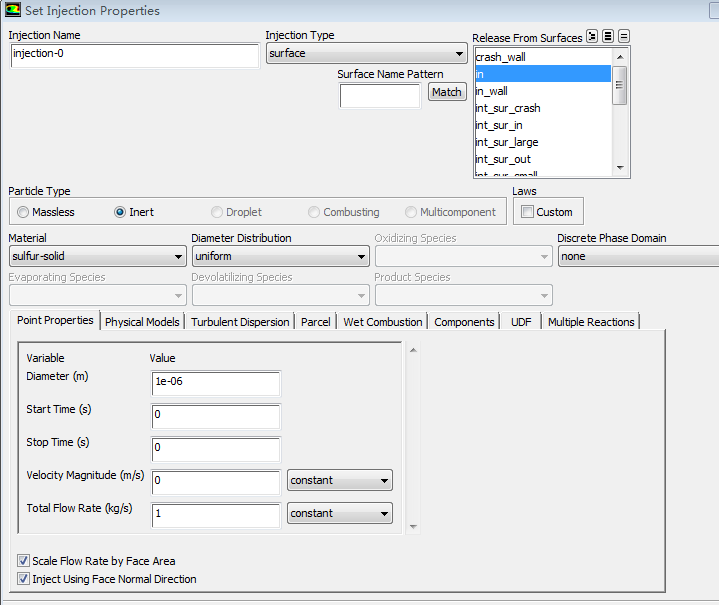
Task: Switch to the Physical Models tab
Action: [142, 322]
